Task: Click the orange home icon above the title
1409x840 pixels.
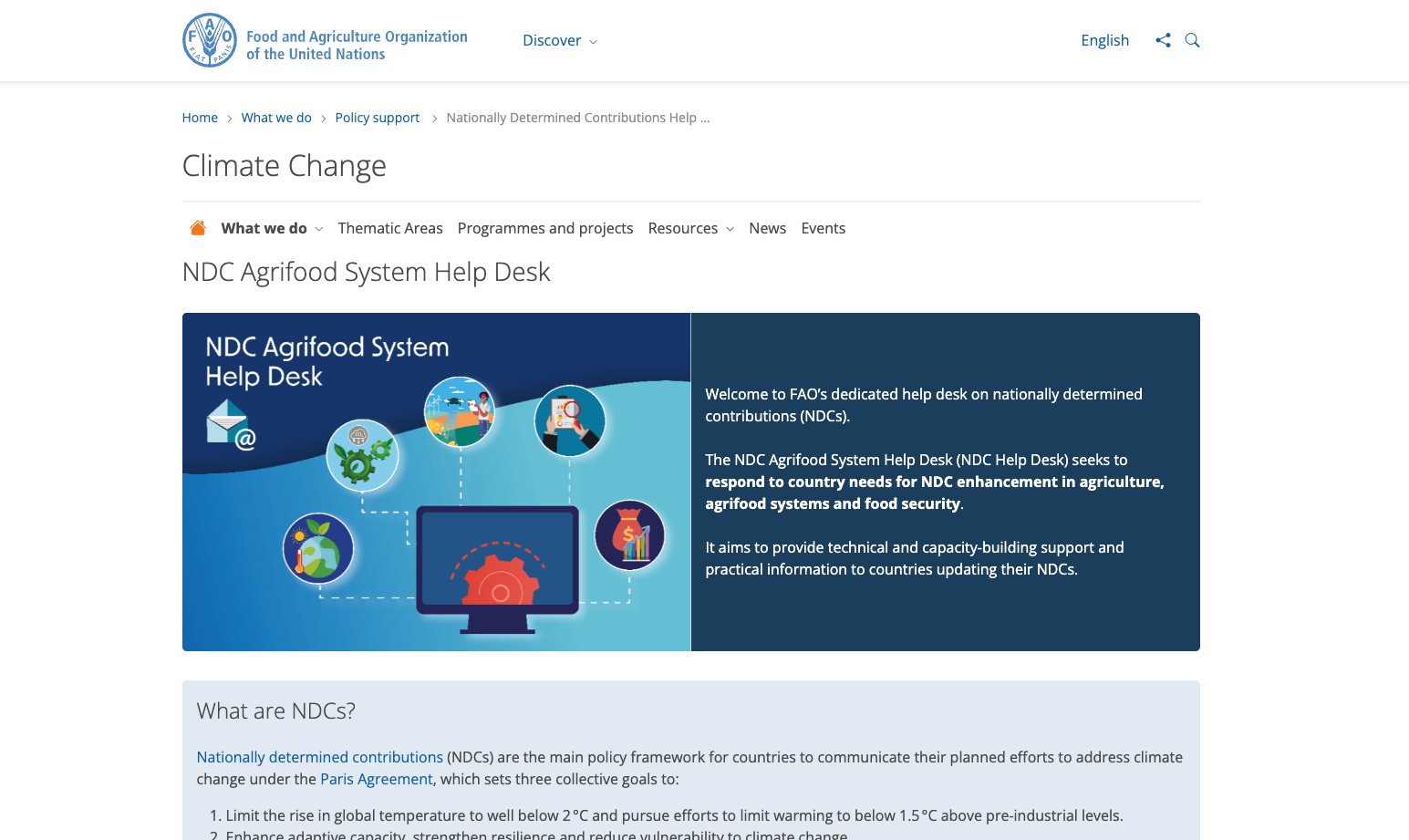Action: click(x=198, y=227)
